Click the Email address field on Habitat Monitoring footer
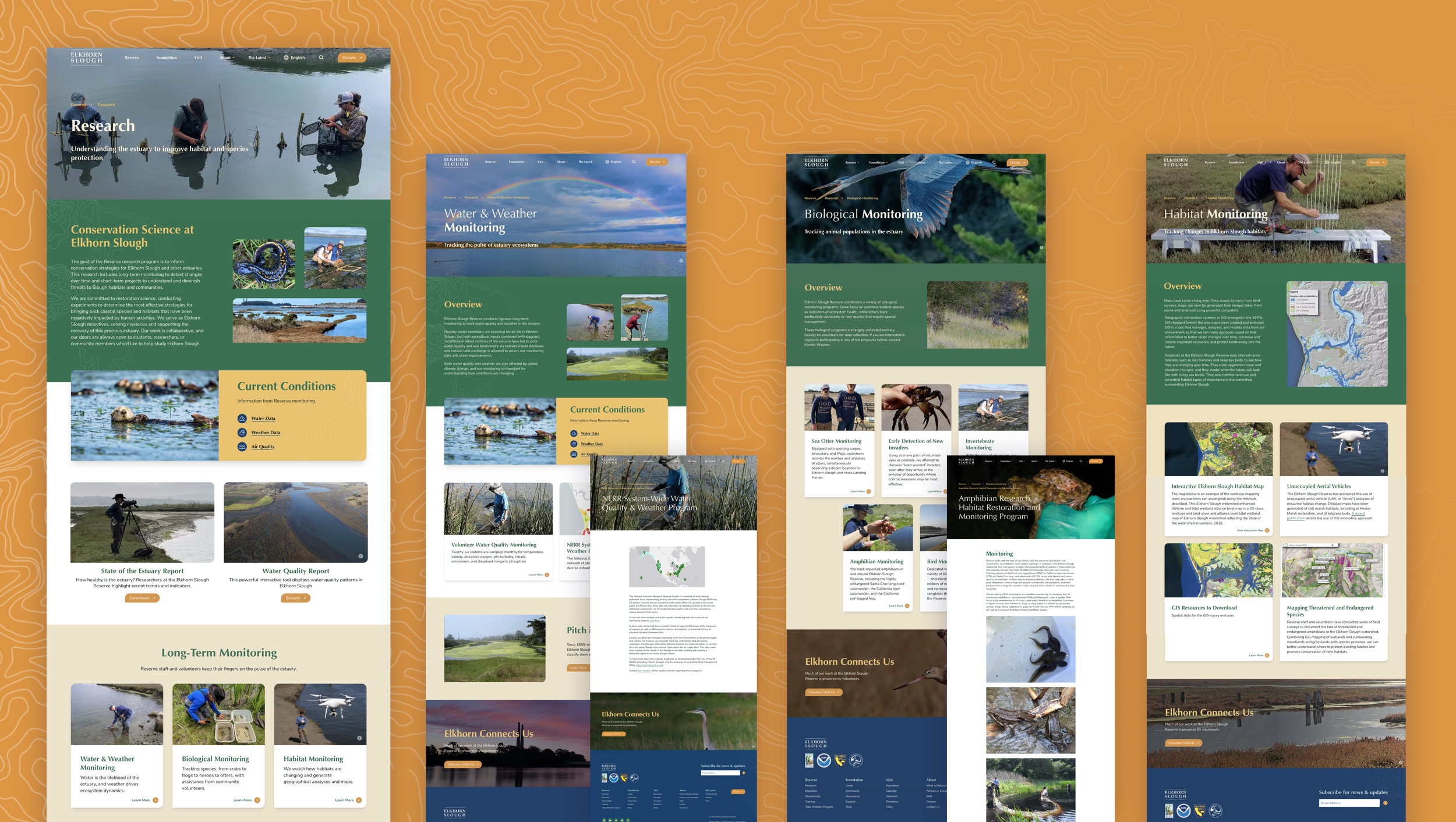Screen dimensions: 1456x822 point(1349,803)
